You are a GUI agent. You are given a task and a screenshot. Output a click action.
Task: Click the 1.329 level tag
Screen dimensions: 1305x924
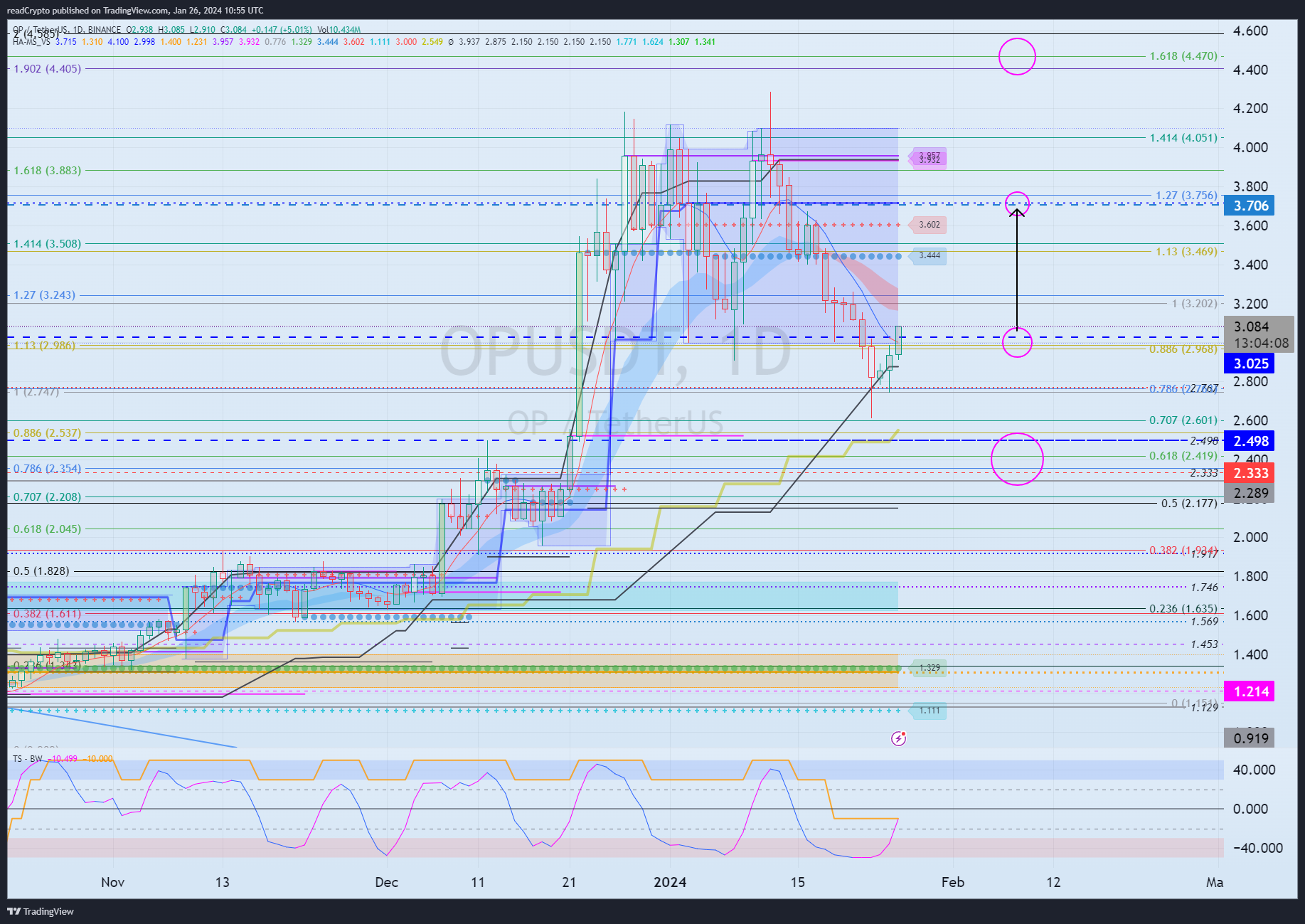(929, 668)
